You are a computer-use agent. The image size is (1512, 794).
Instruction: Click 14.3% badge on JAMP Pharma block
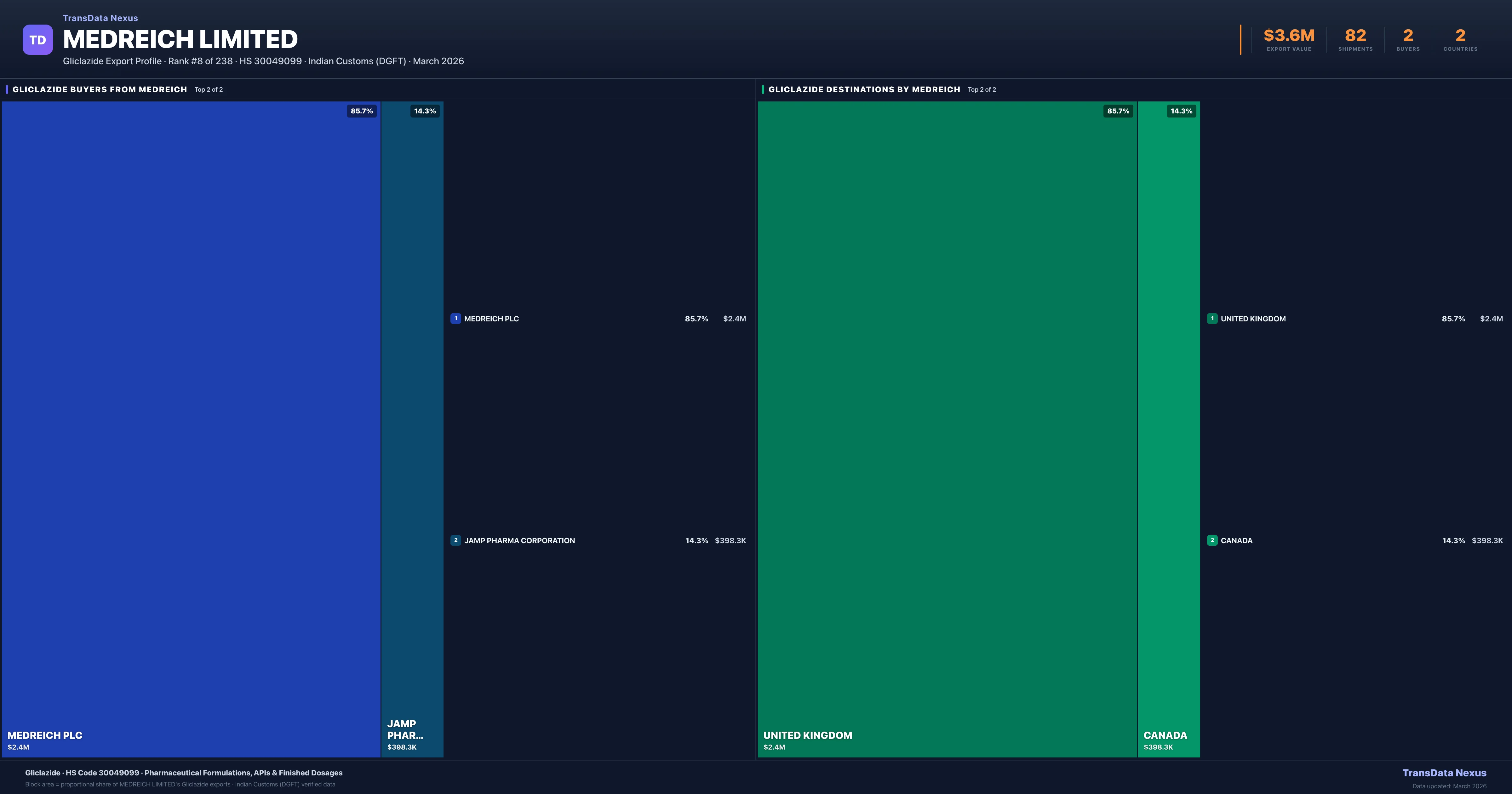[425, 111]
